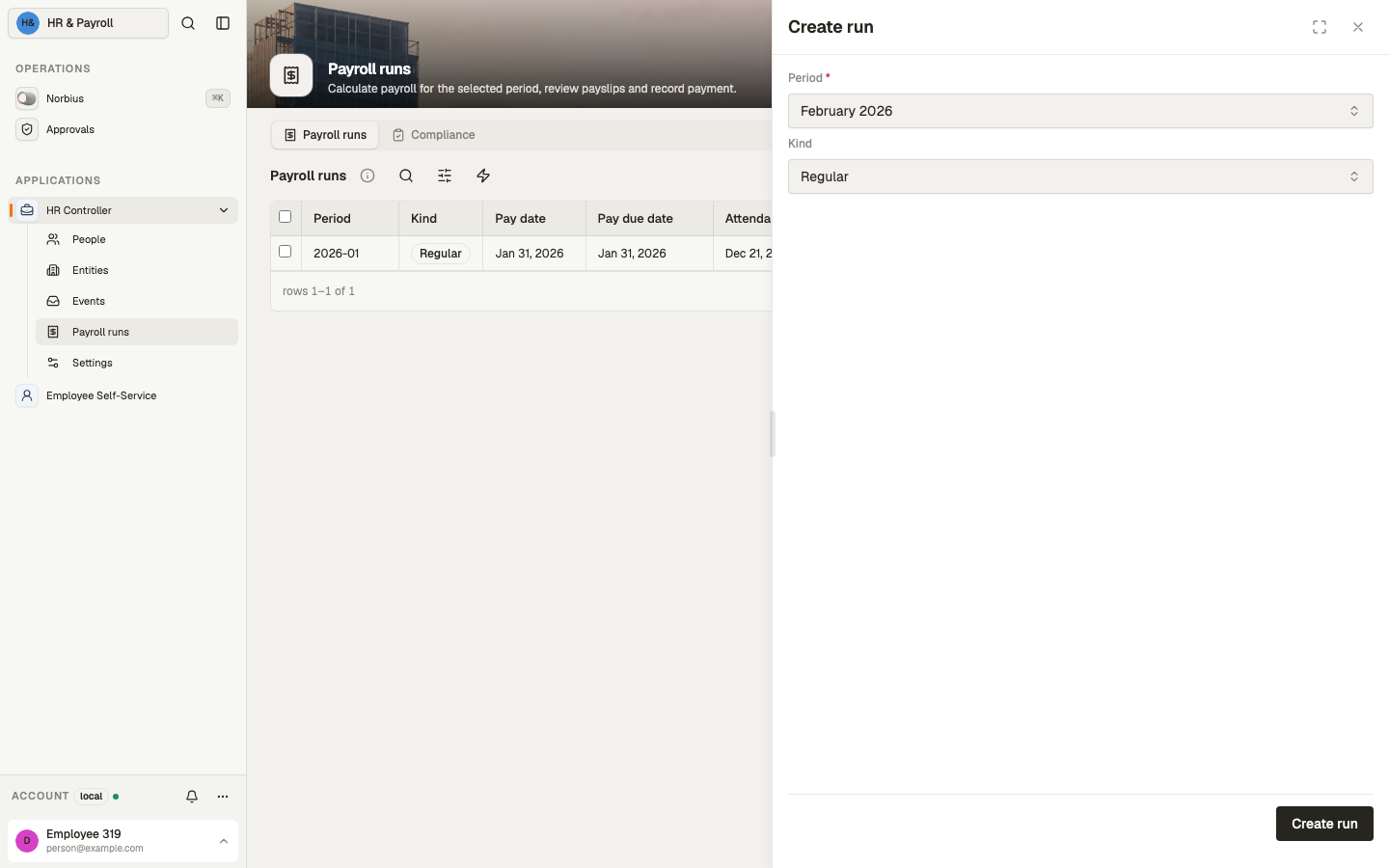Image resolution: width=1389 pixels, height=868 pixels.
Task: Open account more options ellipsis
Action: tap(223, 797)
